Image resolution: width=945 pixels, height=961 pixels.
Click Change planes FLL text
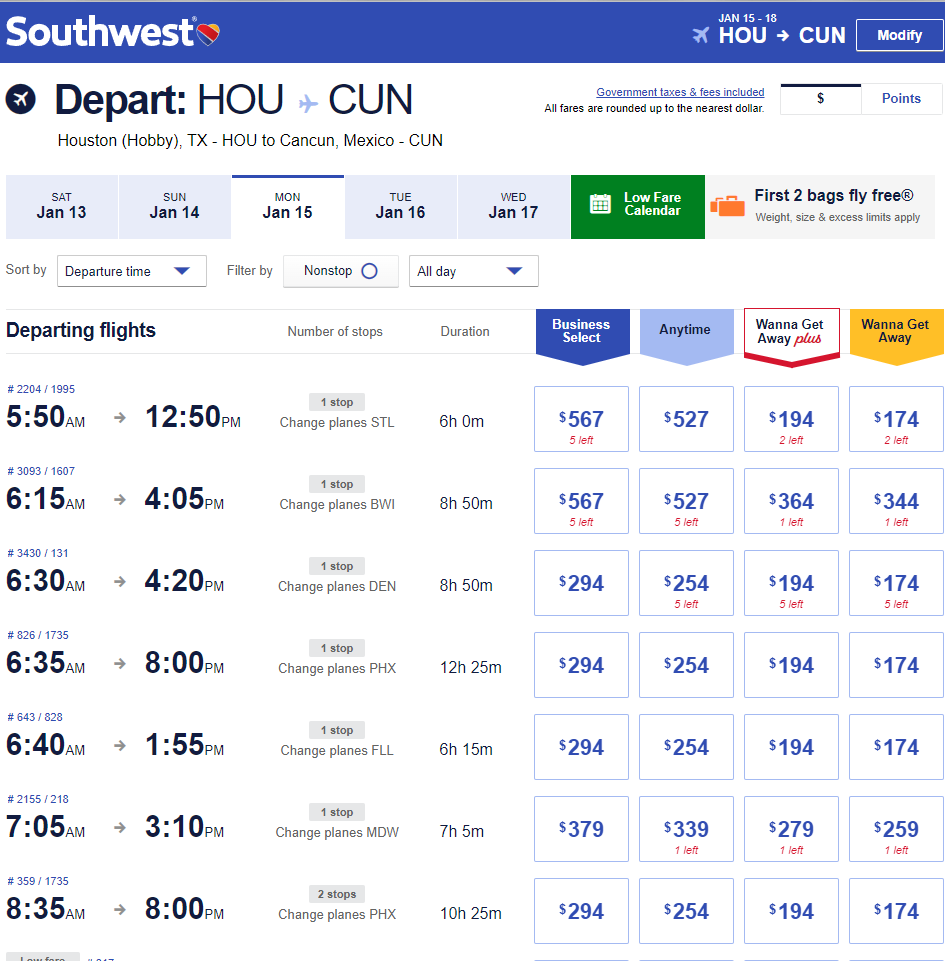coord(337,750)
